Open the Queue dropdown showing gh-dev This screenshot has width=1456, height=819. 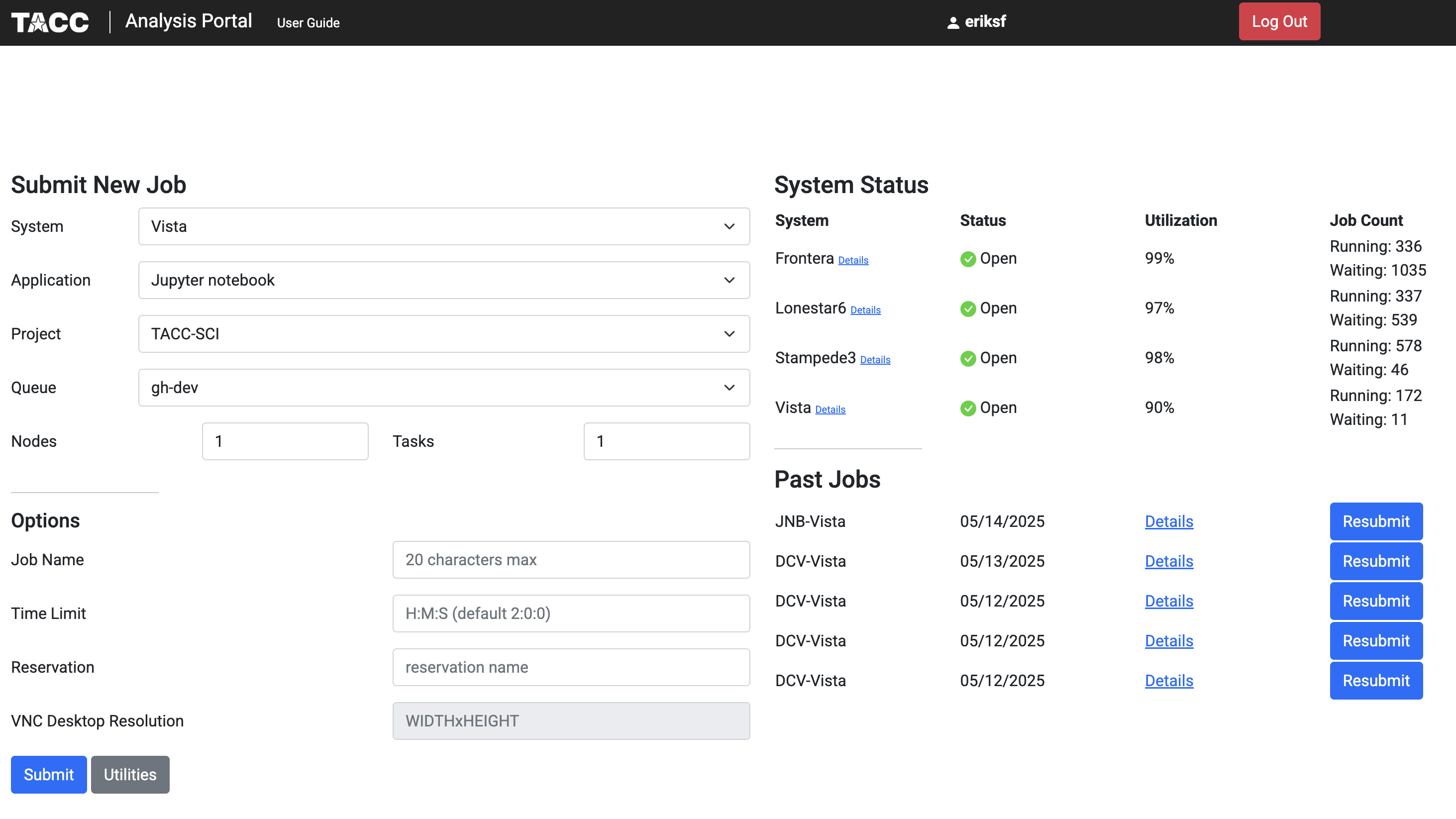coord(444,387)
